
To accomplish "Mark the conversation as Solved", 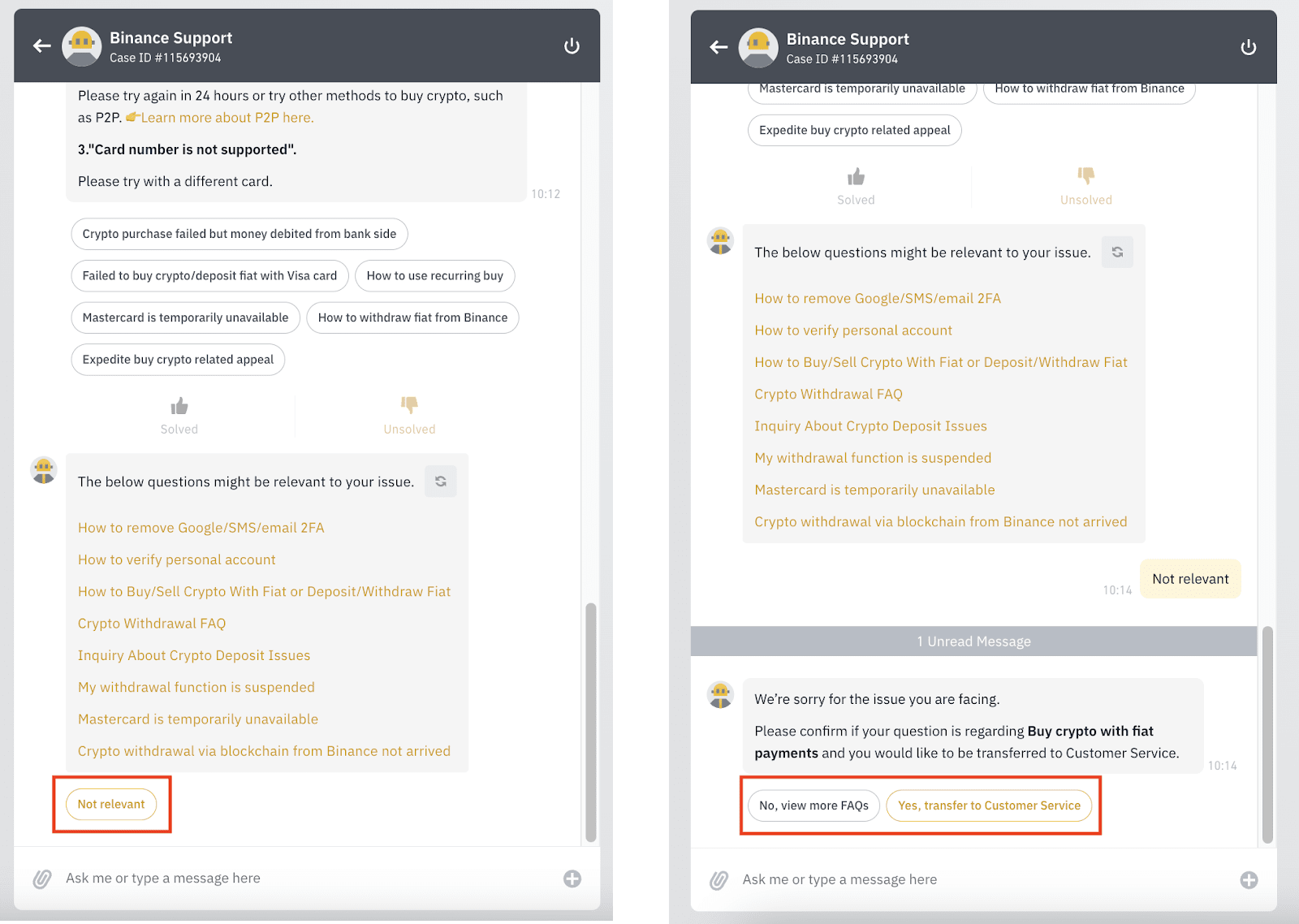I will pos(179,416).
